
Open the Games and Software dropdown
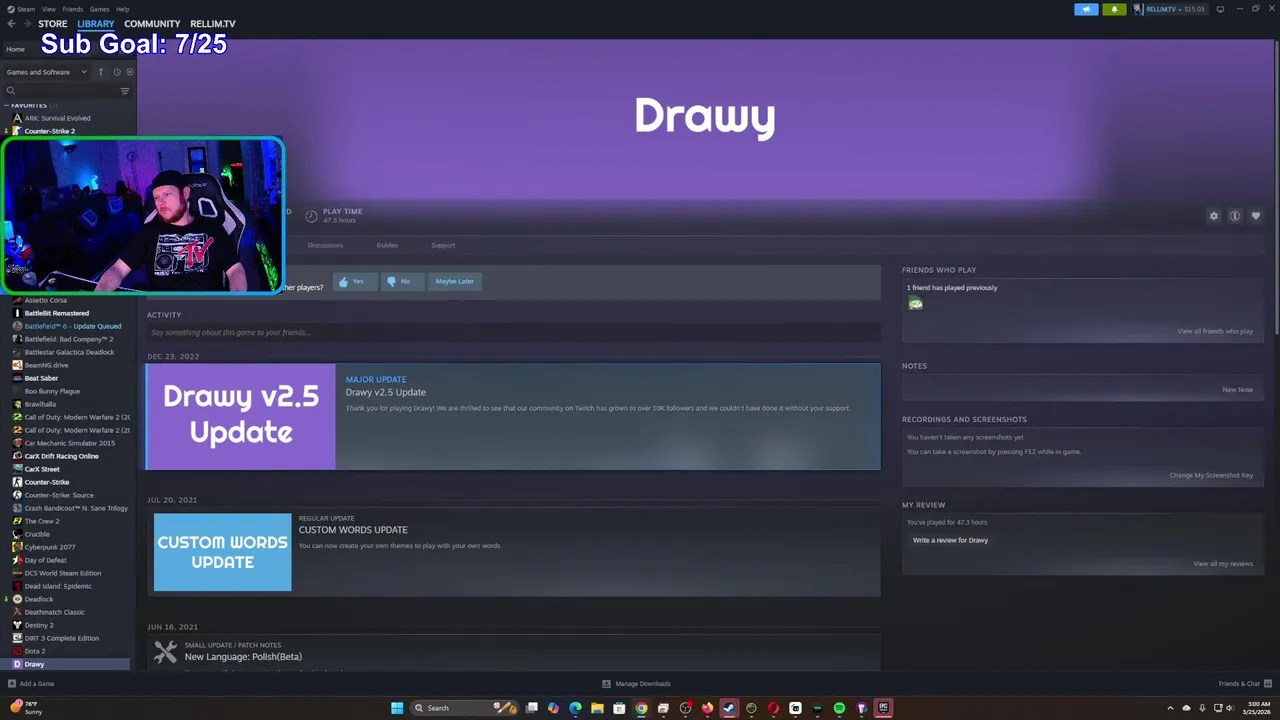[x=46, y=72]
